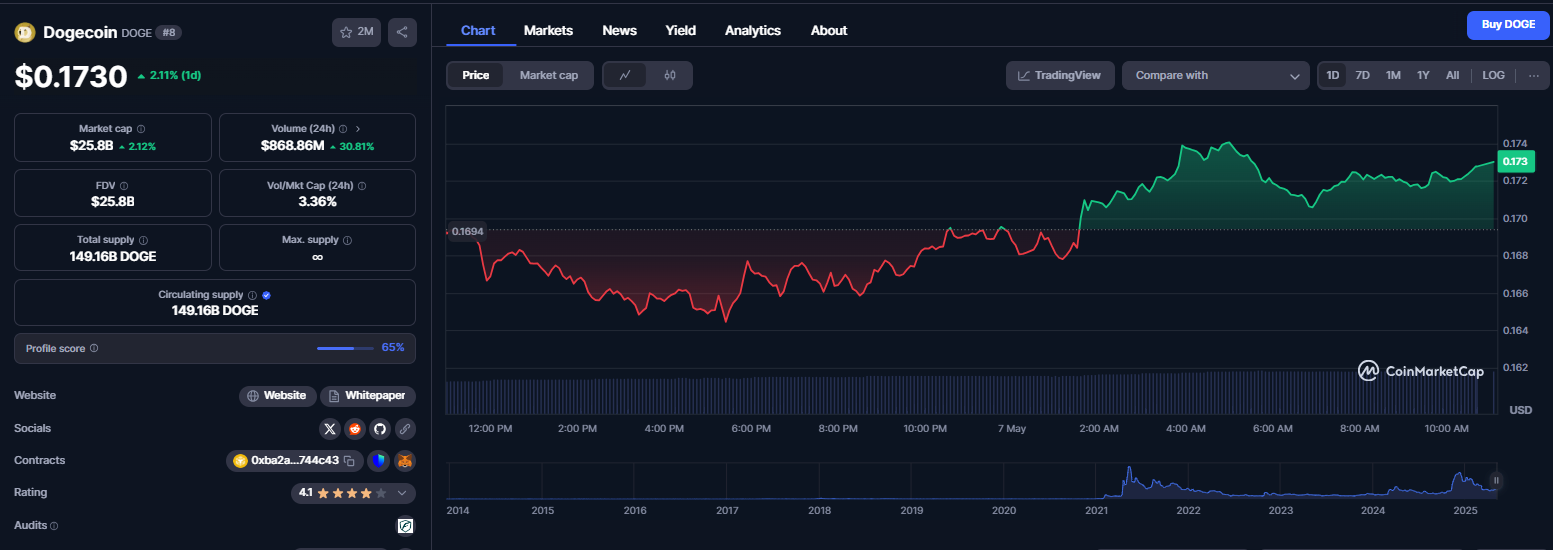The height and width of the screenshot is (550, 1553).
Task: Click the Dogecoin coin logo
Action: click(24, 32)
